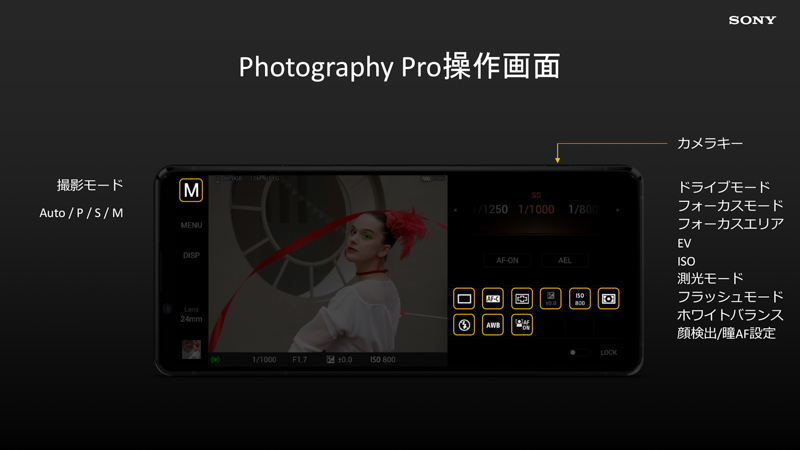Viewport: 800px width, 450px height.
Task: Tap the ±0.0 exposure readout
Action: 339,360
